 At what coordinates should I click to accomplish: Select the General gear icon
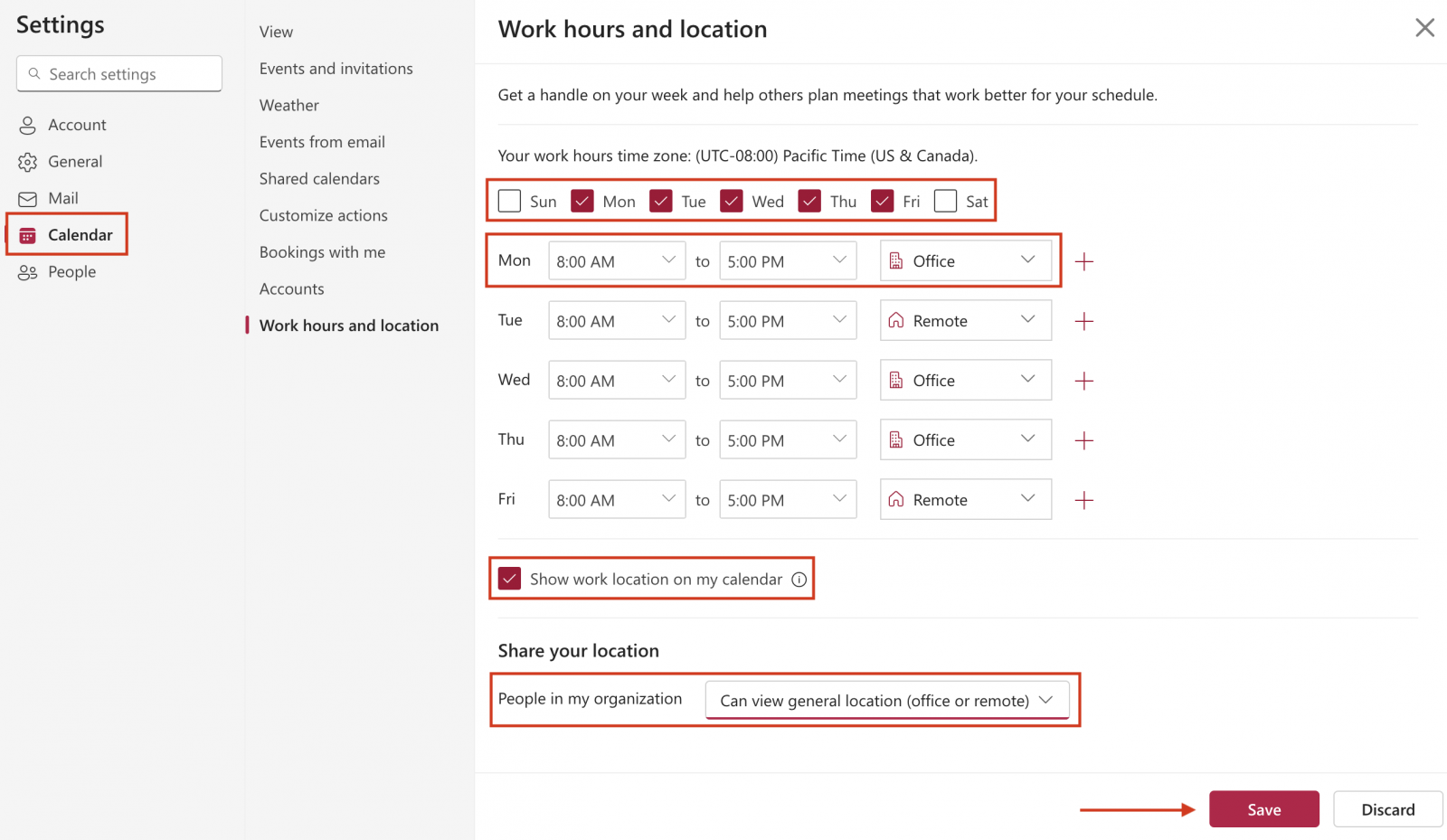click(x=28, y=161)
